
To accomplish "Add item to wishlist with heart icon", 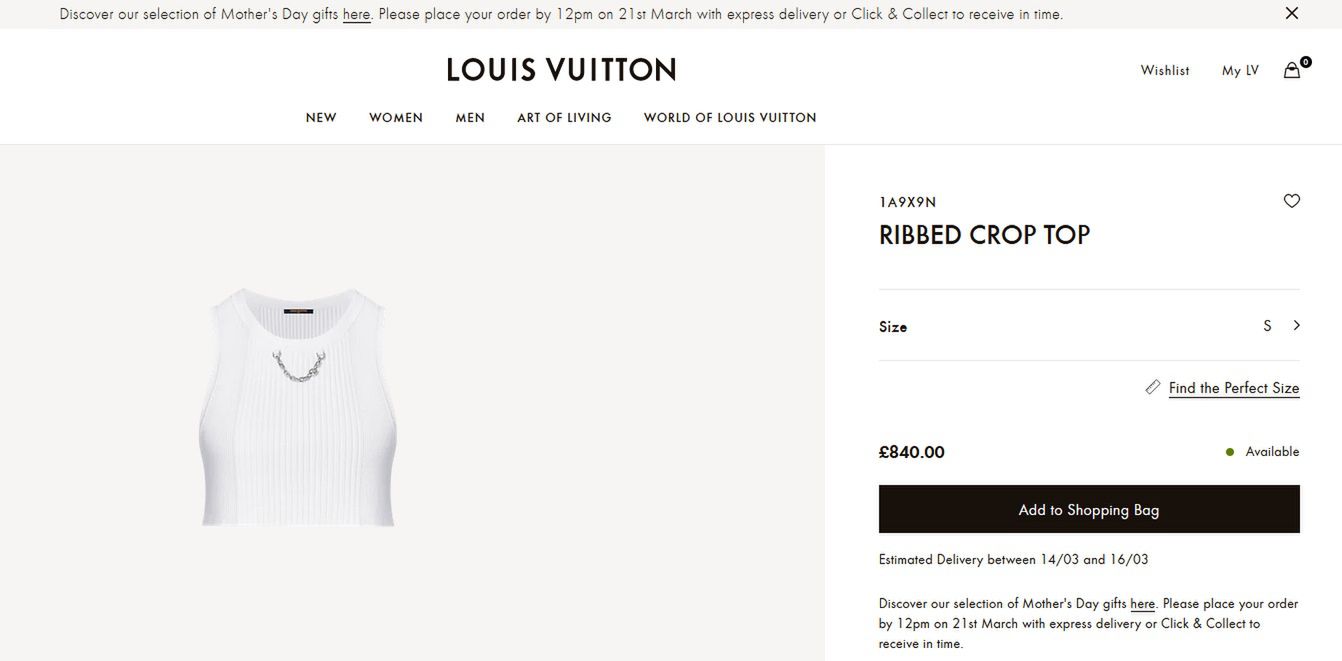I will point(1291,201).
